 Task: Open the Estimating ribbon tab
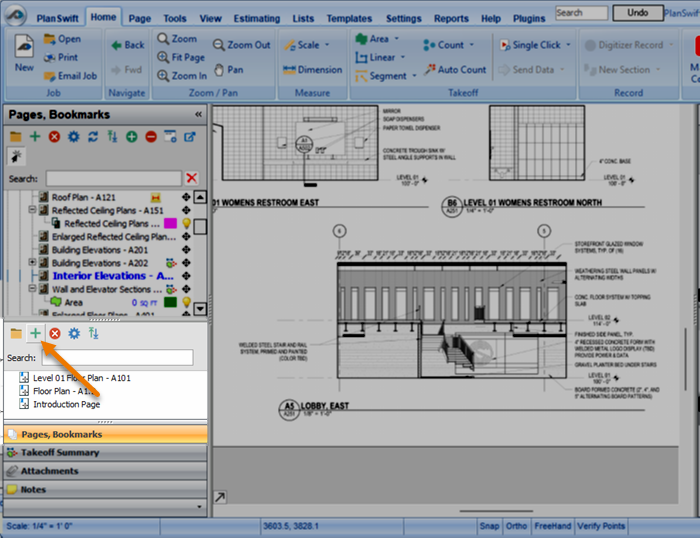[257, 19]
